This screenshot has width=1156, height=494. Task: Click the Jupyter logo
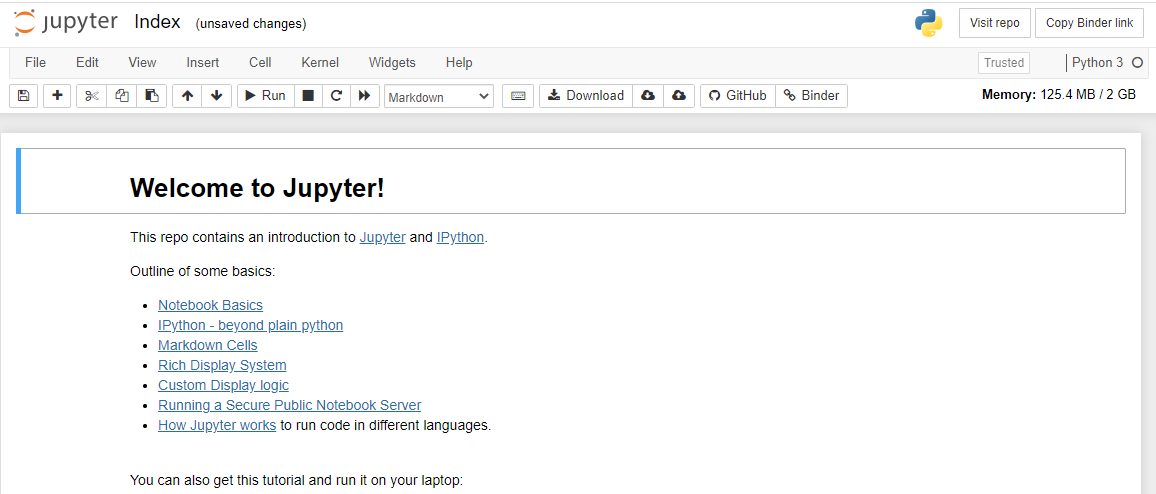coord(66,22)
